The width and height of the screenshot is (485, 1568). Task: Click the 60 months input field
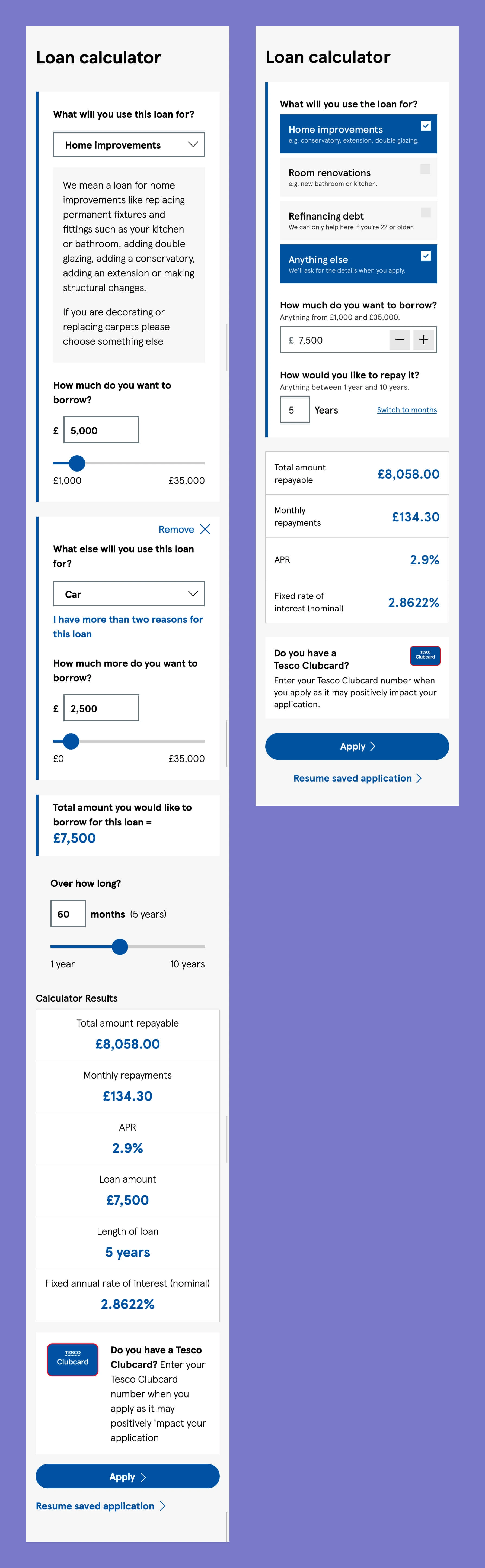[x=68, y=914]
